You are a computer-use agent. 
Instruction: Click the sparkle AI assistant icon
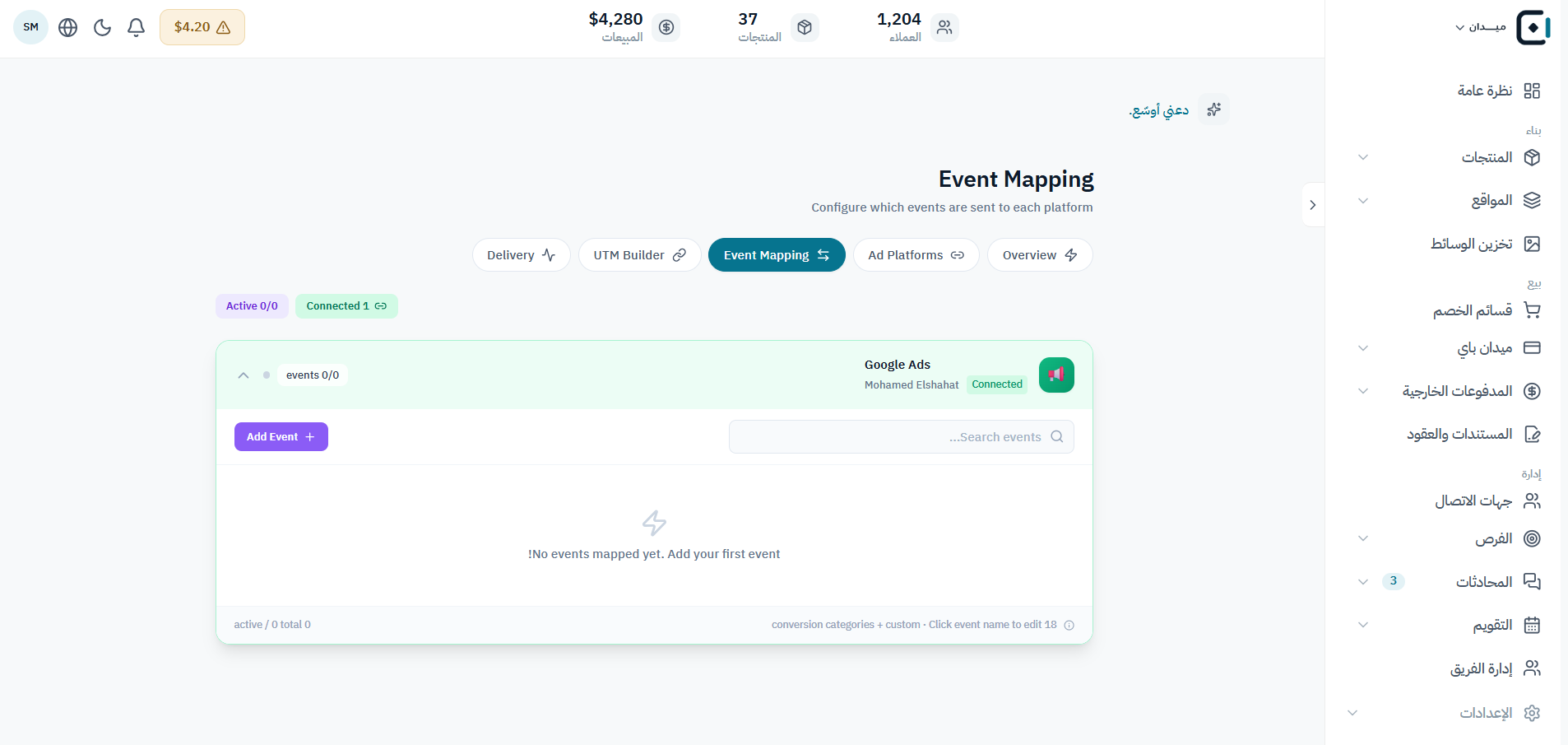click(x=1213, y=109)
